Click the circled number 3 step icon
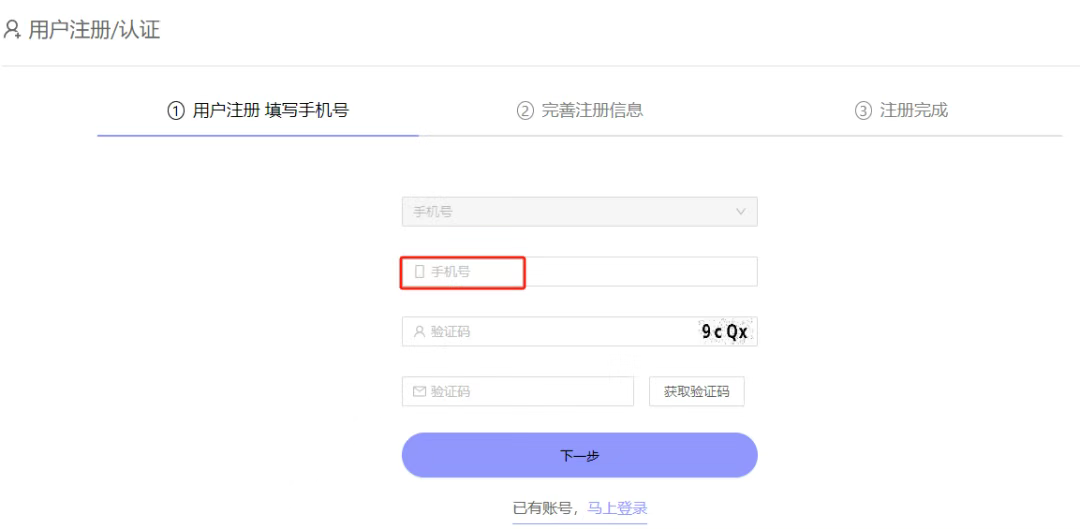This screenshot has height=529, width=1080. point(863,111)
